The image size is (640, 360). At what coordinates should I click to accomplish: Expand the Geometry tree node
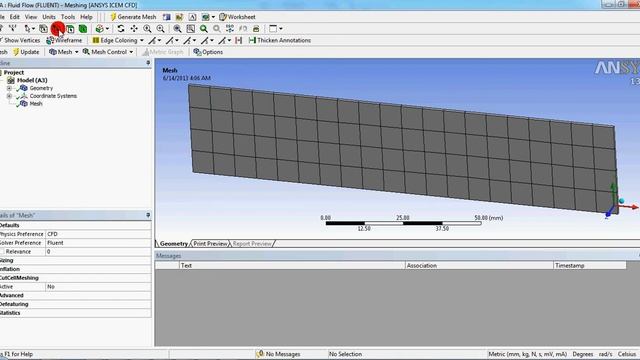click(x=9, y=88)
